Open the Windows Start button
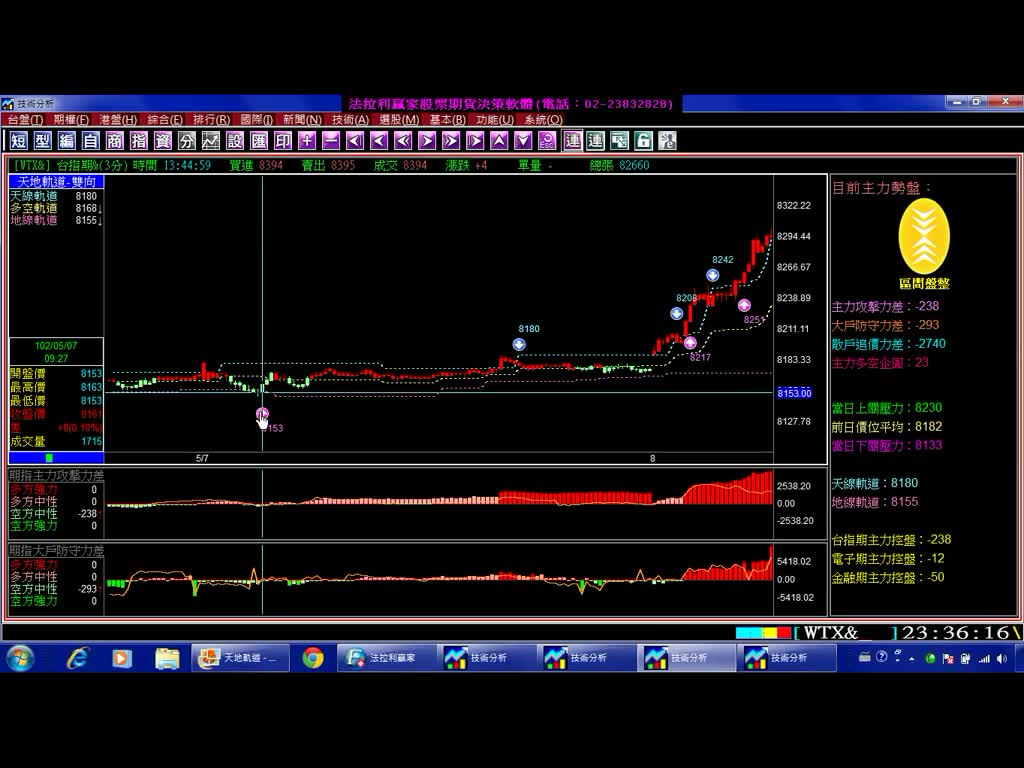 click(20, 658)
